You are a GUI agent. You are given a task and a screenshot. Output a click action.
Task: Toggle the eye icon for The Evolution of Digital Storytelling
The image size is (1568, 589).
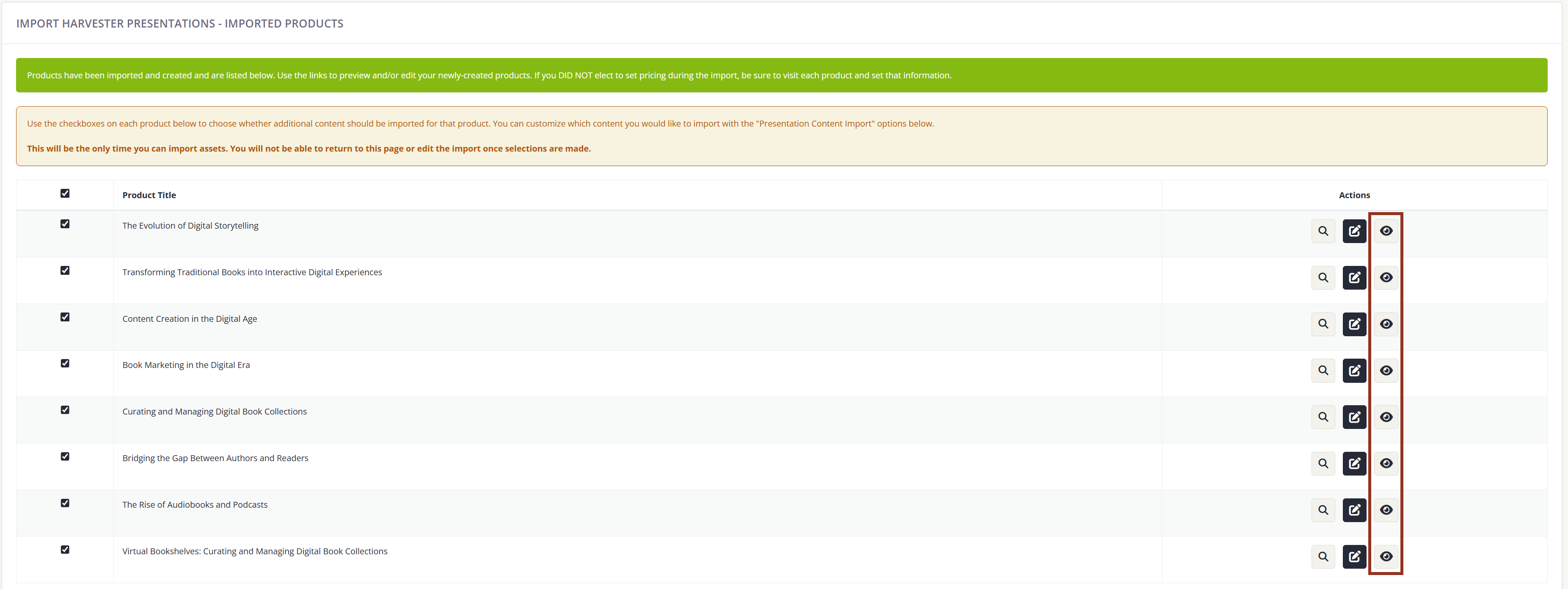click(x=1386, y=231)
